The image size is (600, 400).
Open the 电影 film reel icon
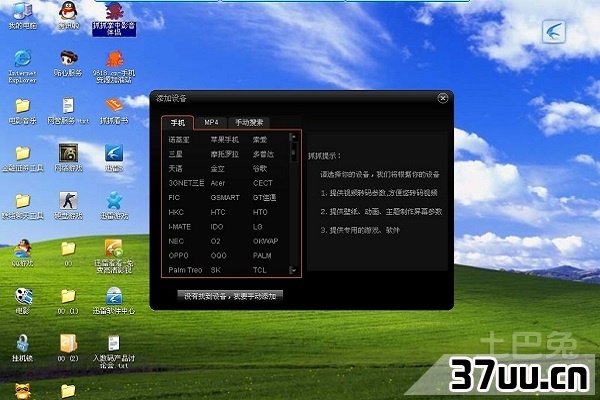pos(23,301)
